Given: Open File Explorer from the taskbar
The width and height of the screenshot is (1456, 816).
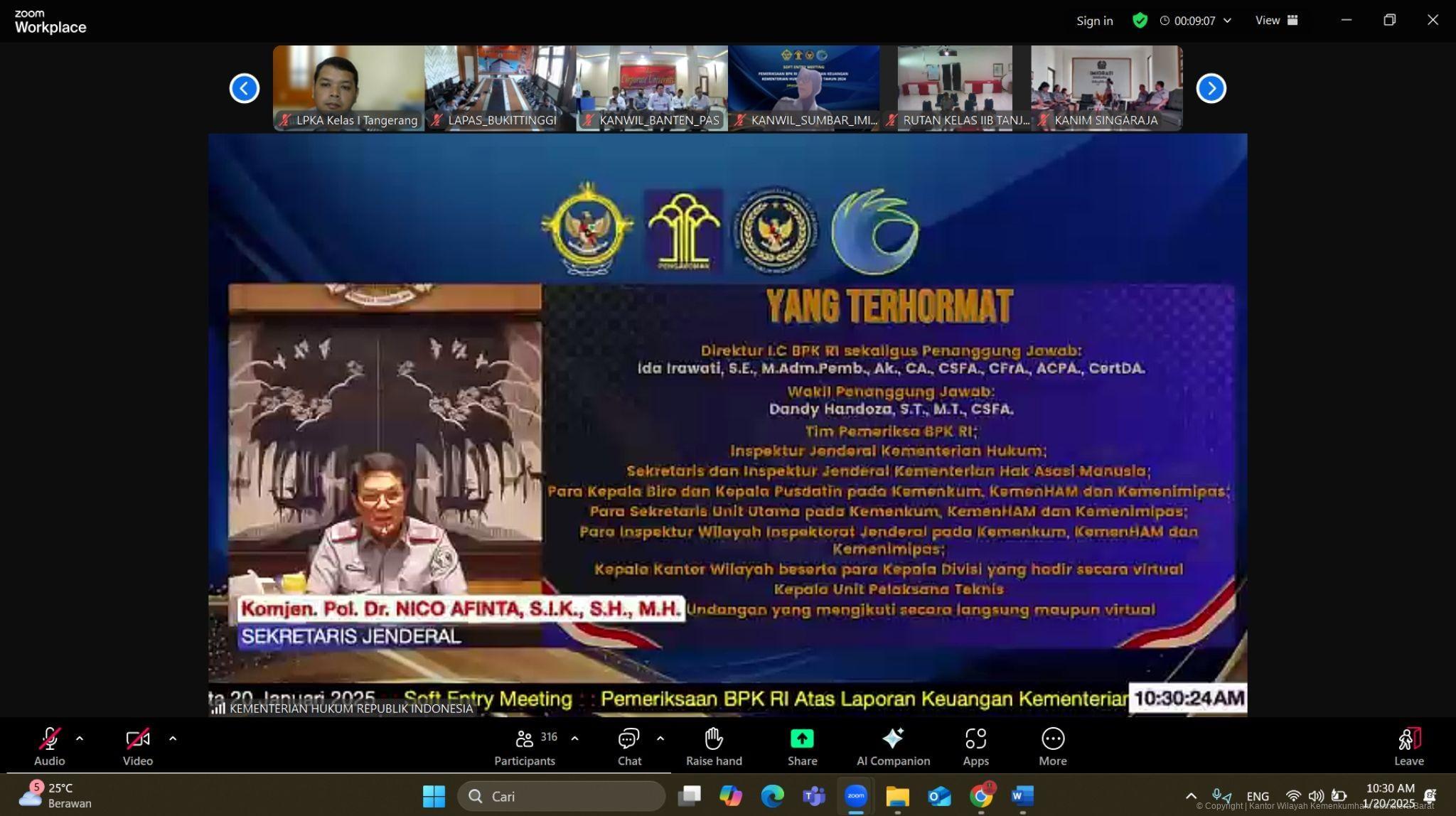Looking at the screenshot, I should click(897, 796).
